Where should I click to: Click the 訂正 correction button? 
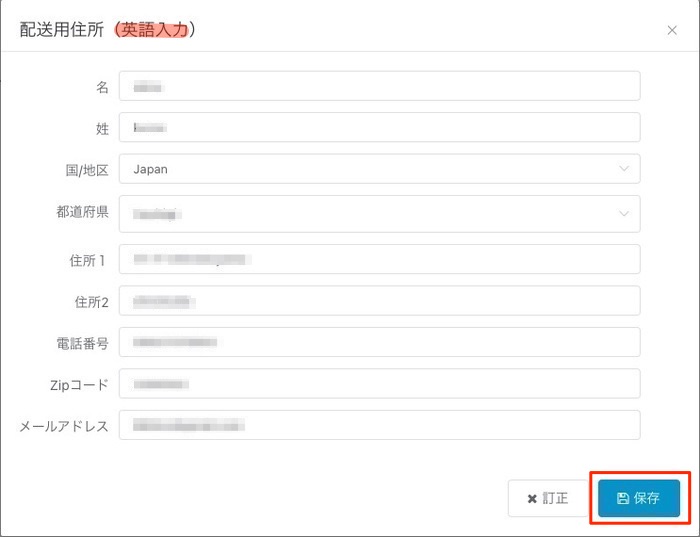click(x=548, y=498)
